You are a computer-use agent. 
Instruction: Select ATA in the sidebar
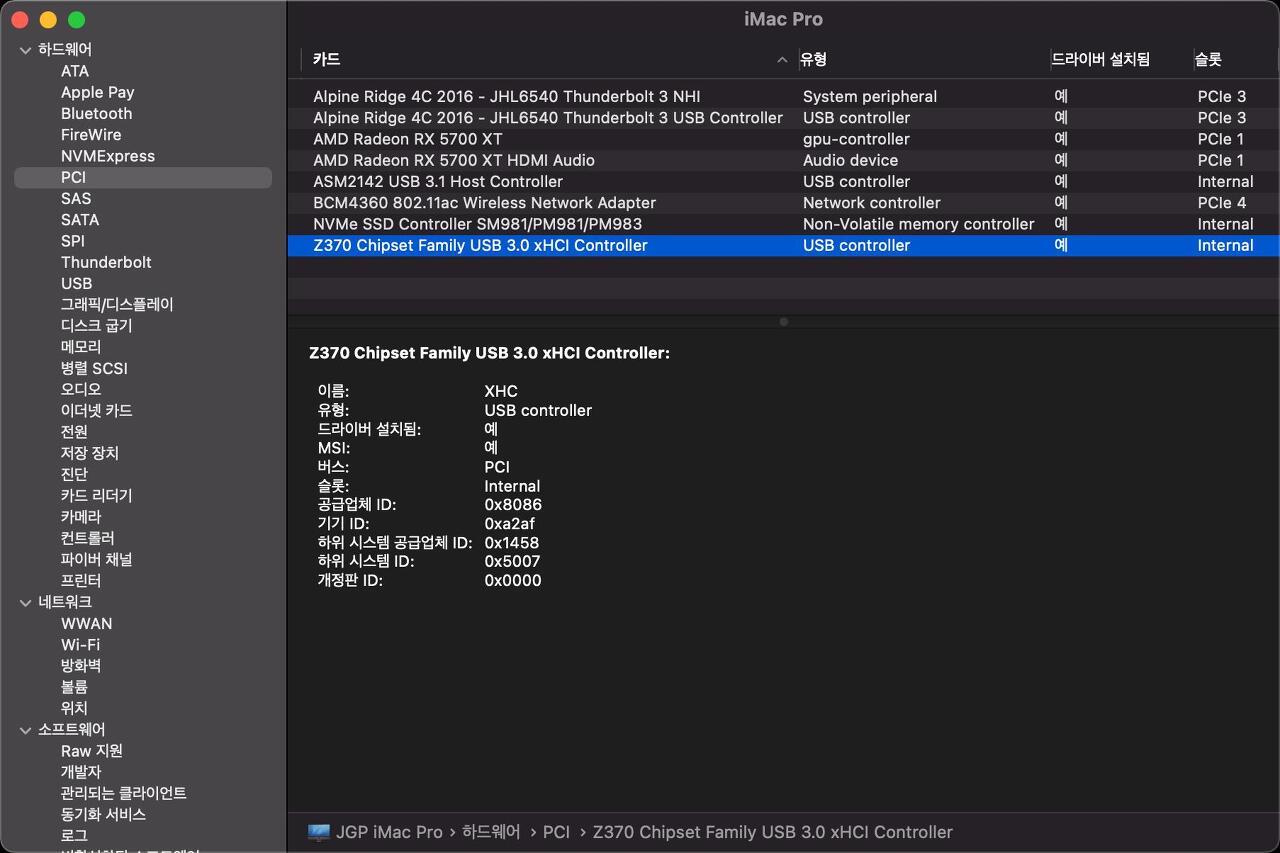click(x=75, y=71)
